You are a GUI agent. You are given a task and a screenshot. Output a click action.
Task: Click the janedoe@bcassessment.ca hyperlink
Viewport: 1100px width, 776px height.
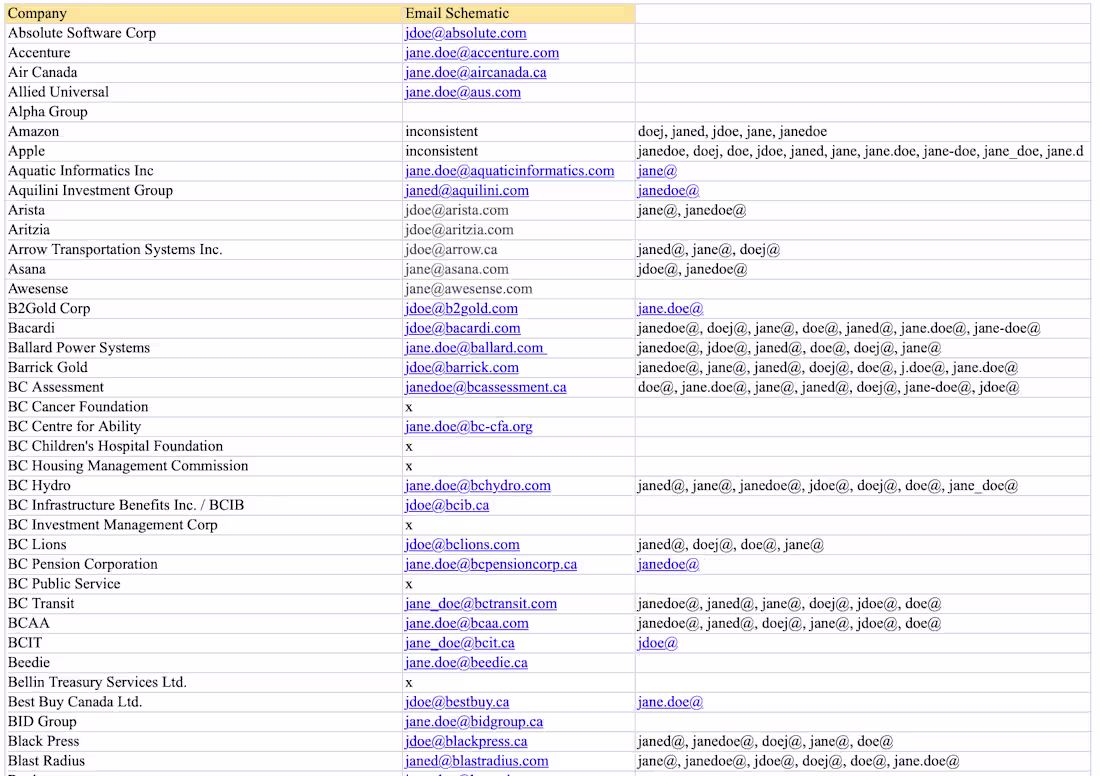click(484, 387)
